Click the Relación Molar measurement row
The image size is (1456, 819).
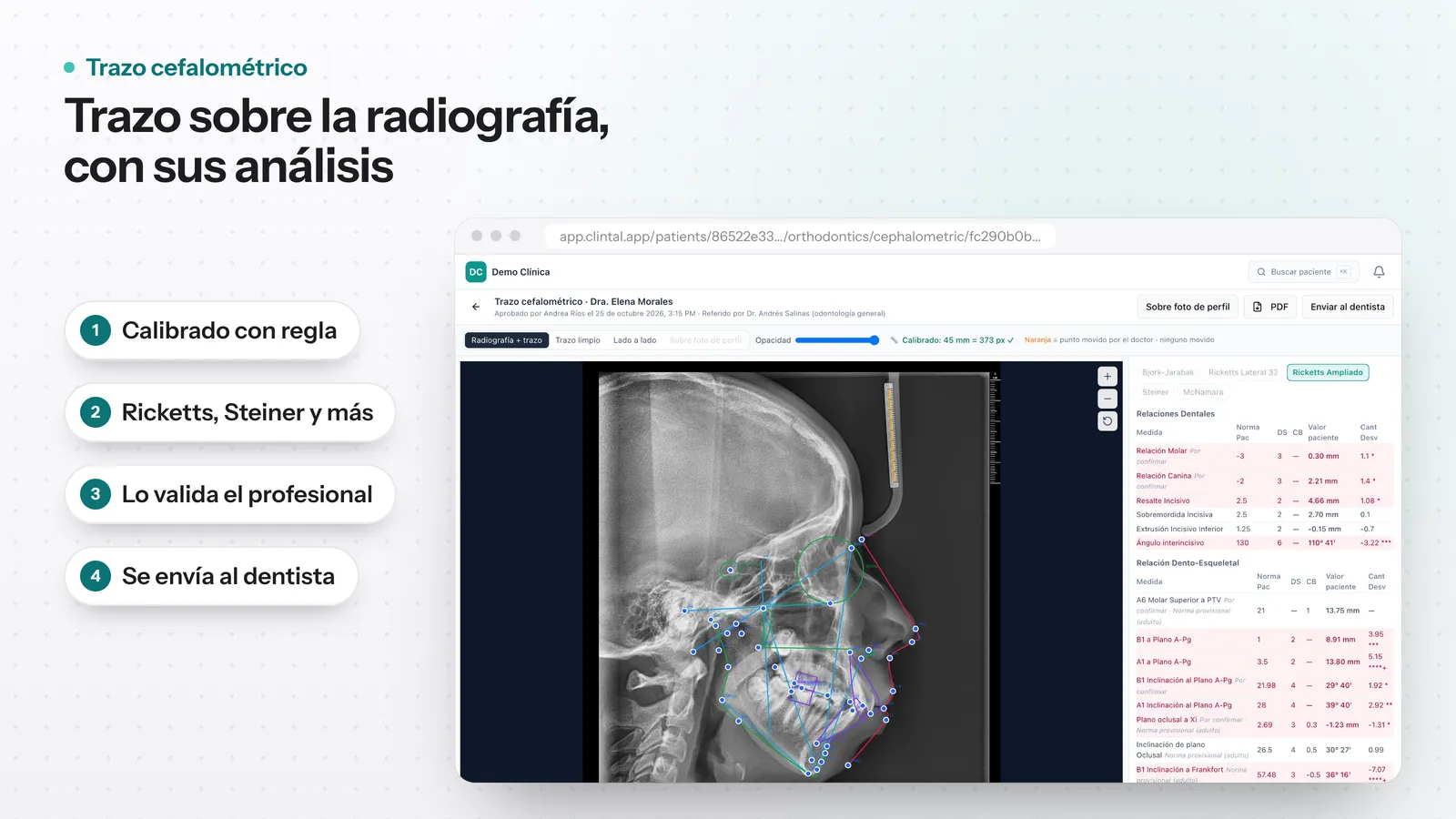(x=1264, y=456)
